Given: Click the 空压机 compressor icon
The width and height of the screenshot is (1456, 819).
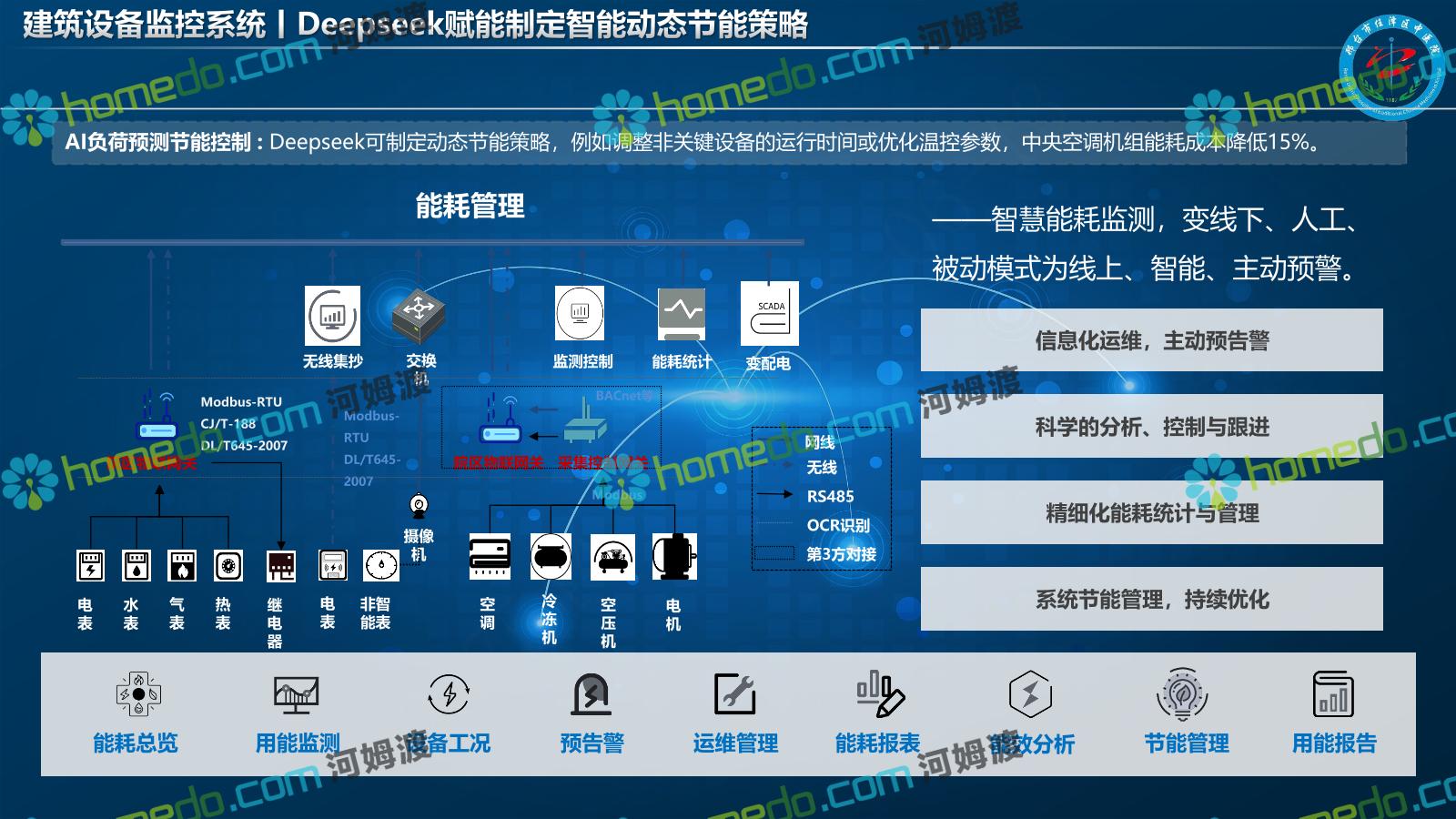Looking at the screenshot, I should pos(612,556).
